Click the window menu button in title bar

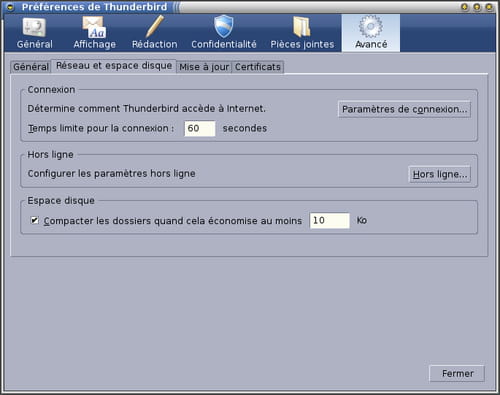[11, 7]
